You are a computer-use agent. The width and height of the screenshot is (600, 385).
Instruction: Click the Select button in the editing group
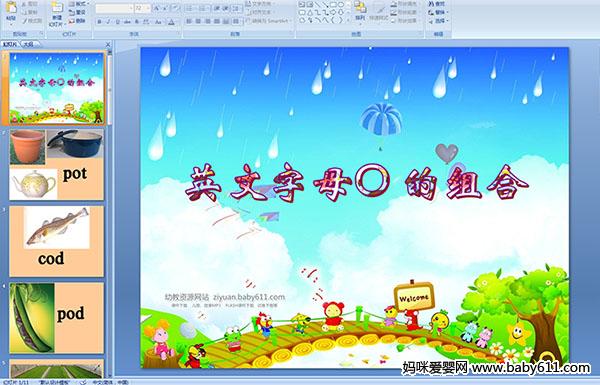[437, 21]
